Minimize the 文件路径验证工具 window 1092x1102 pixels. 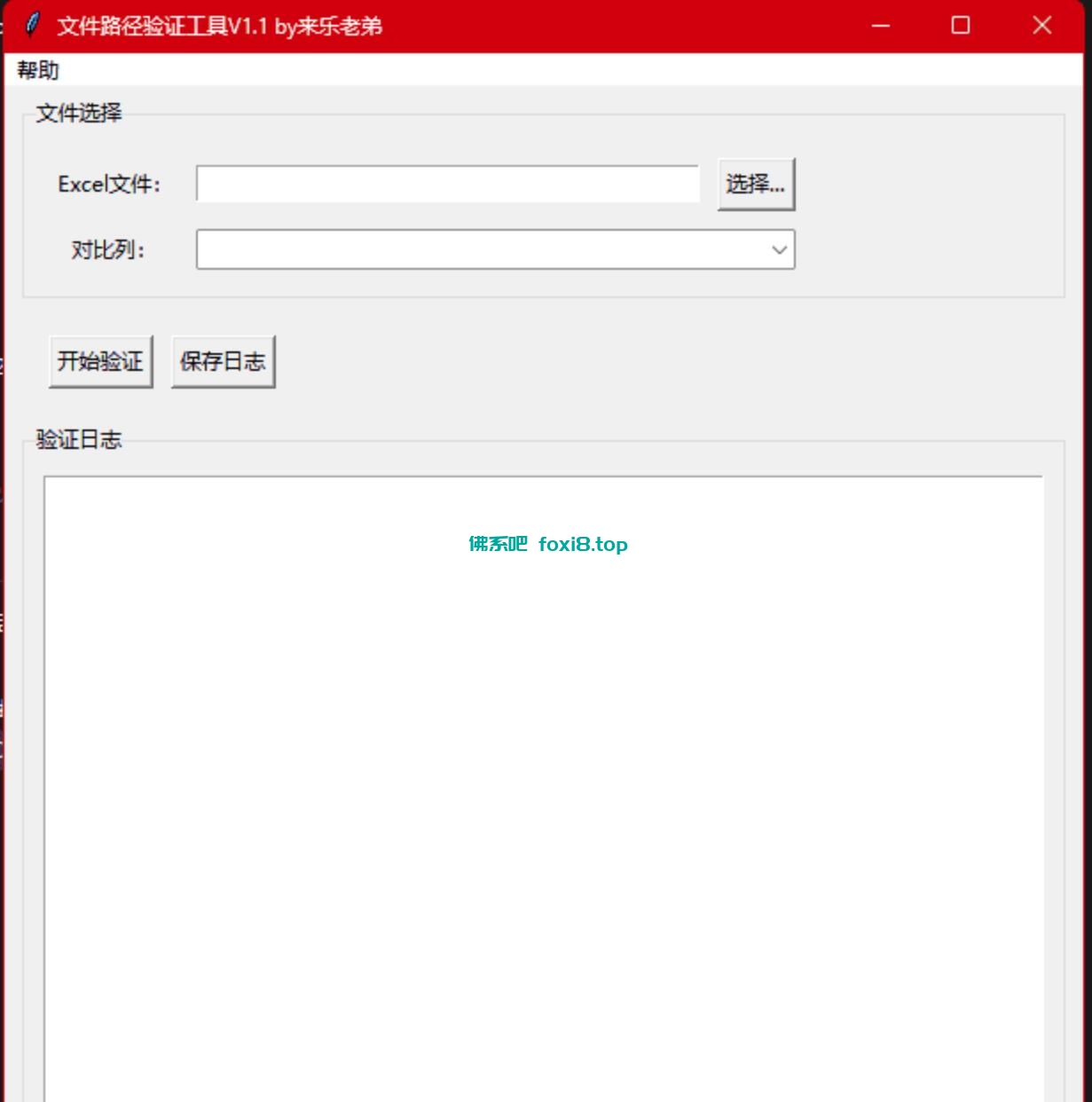(880, 26)
